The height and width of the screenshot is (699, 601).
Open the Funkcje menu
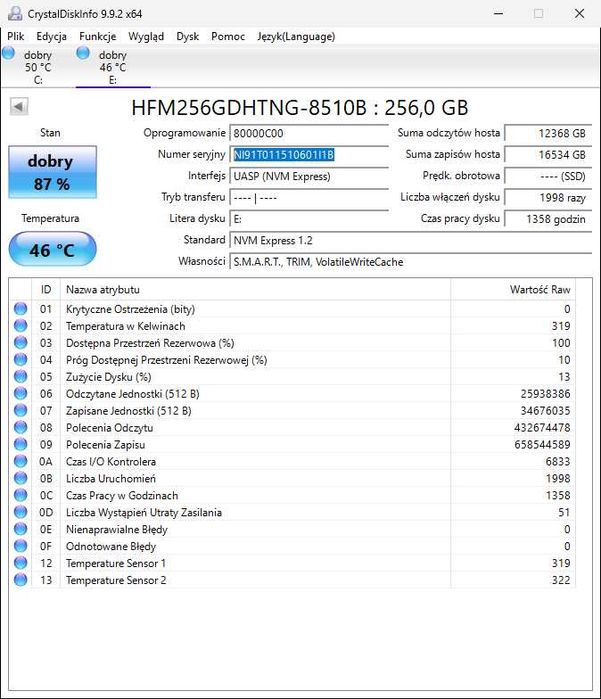(98, 36)
